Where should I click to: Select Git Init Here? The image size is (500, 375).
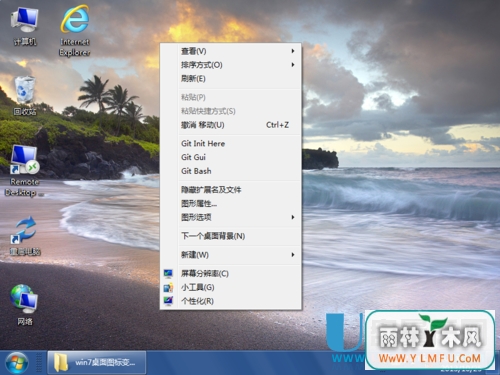click(231, 143)
